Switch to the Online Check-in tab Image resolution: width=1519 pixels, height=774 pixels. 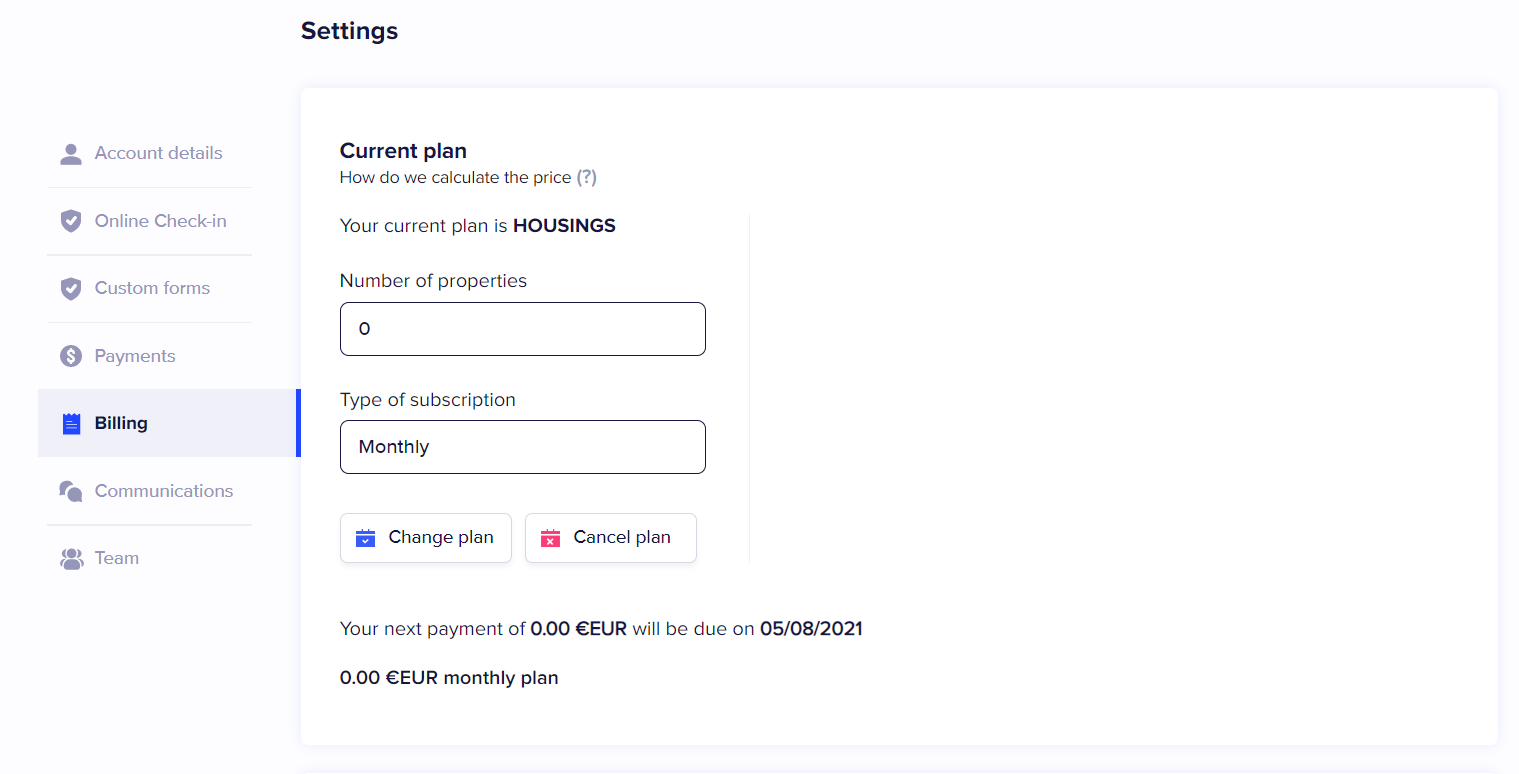click(160, 221)
